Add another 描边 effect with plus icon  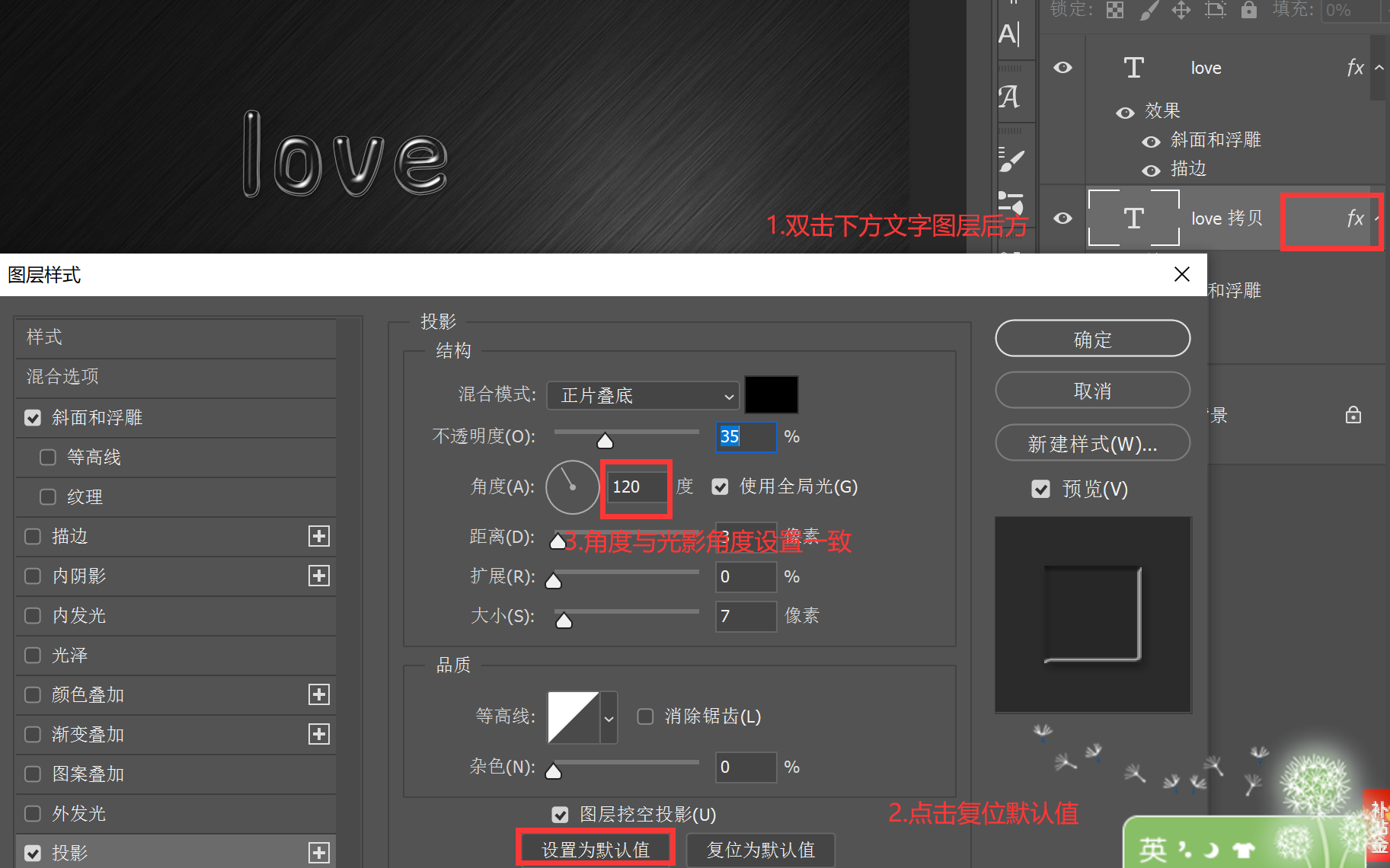click(x=319, y=536)
